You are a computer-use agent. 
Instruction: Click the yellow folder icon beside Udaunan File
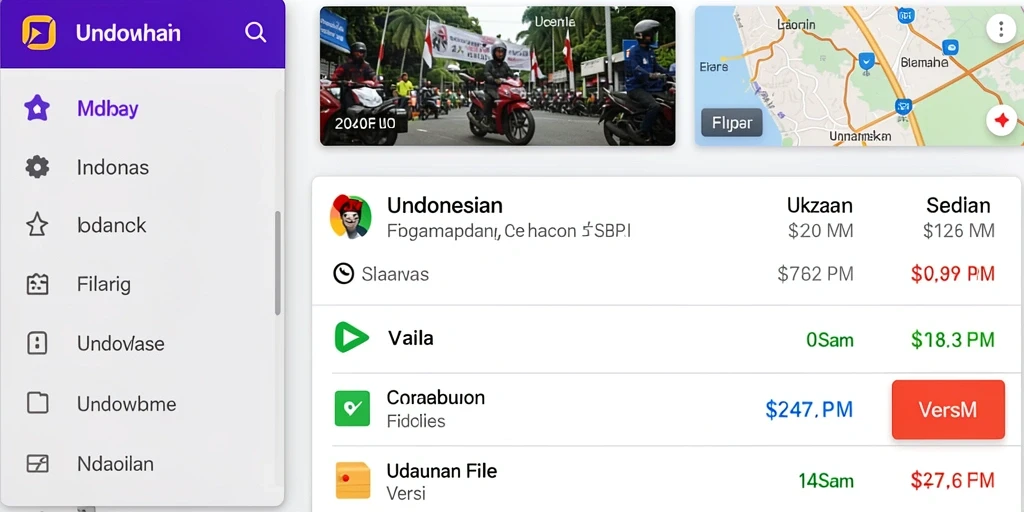point(353,480)
